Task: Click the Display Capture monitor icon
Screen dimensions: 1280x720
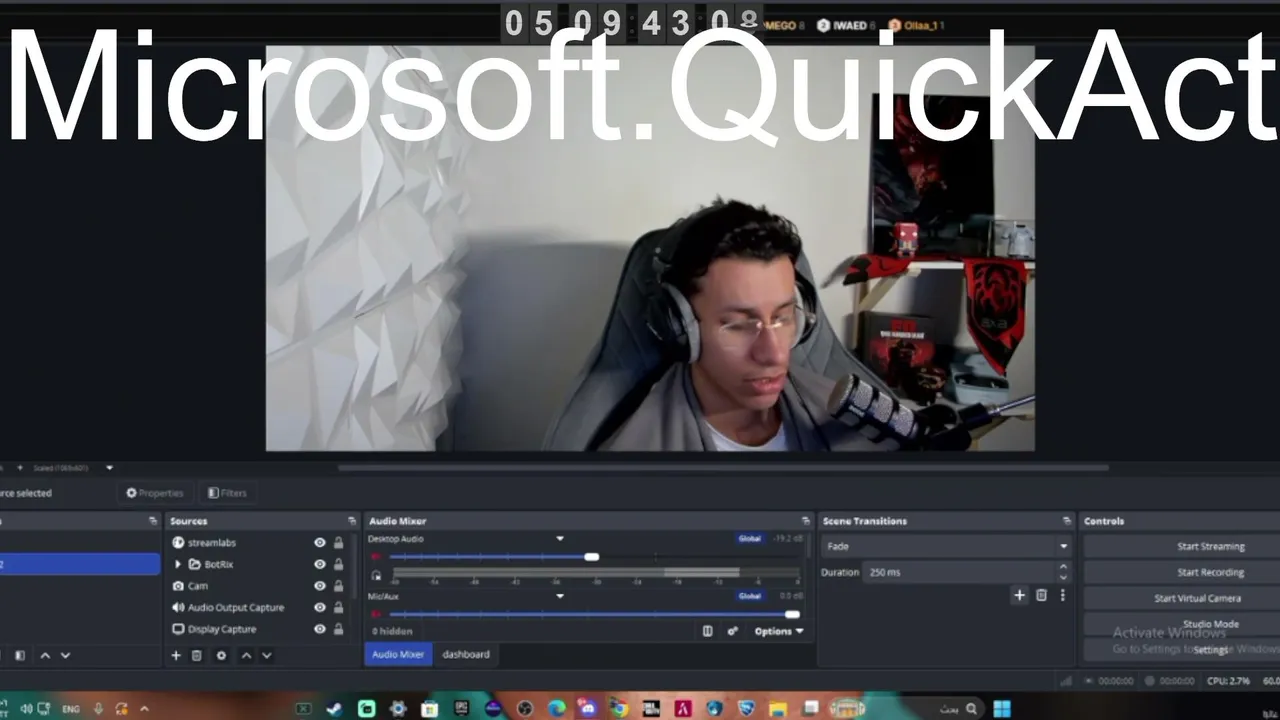Action: click(x=178, y=629)
